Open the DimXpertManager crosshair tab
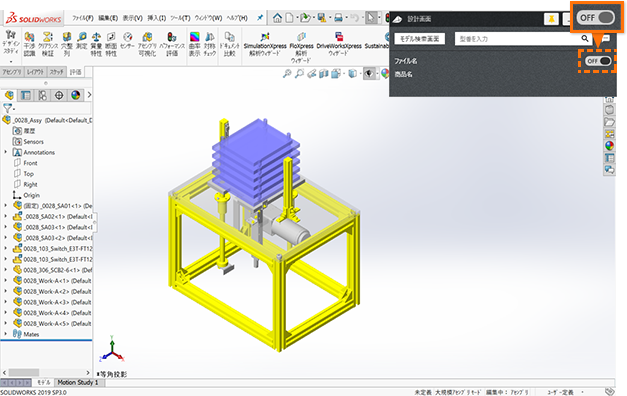 (x=59, y=95)
